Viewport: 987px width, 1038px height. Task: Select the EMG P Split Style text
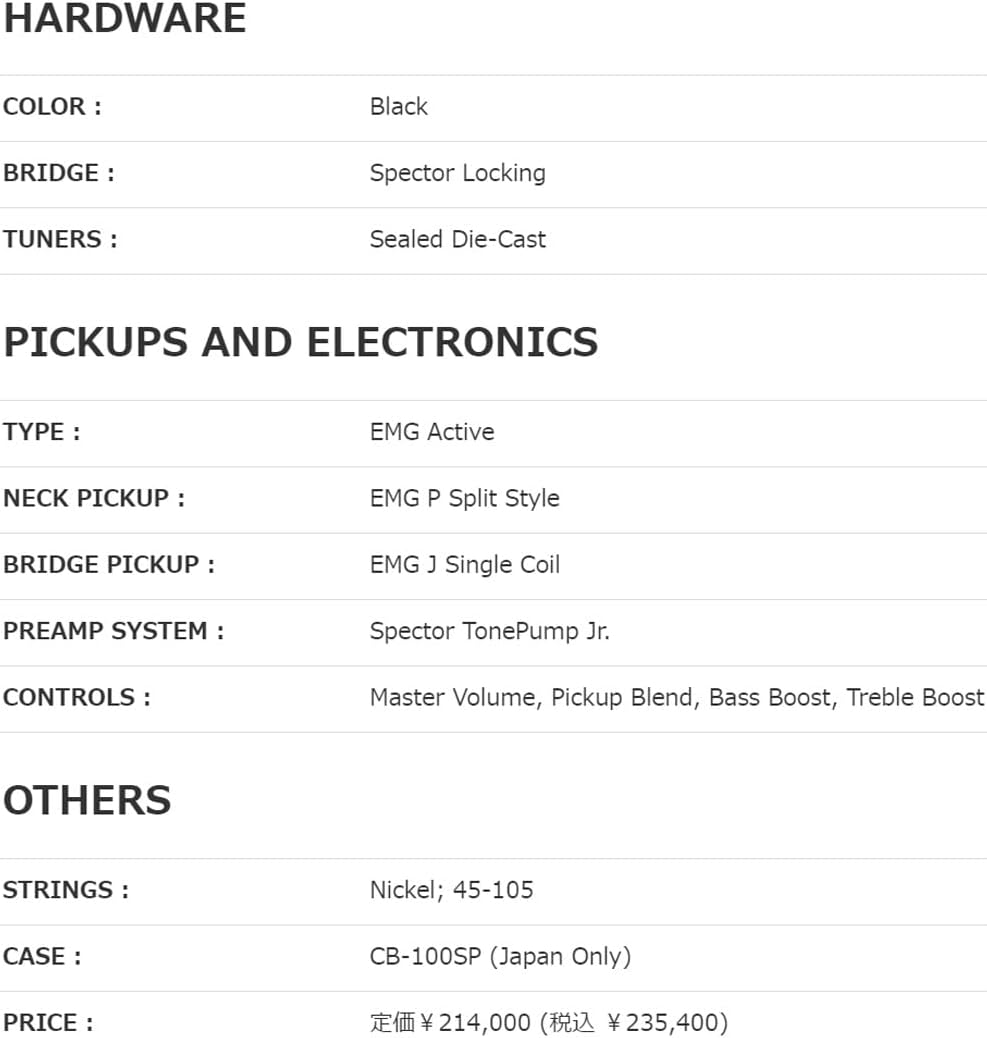click(464, 498)
